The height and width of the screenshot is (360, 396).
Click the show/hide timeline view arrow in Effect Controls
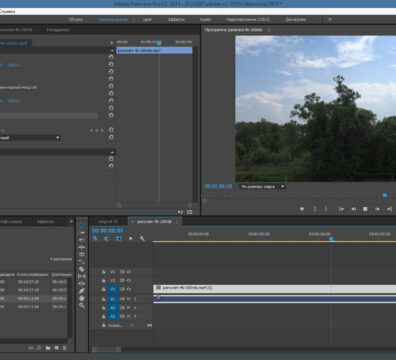112,43
